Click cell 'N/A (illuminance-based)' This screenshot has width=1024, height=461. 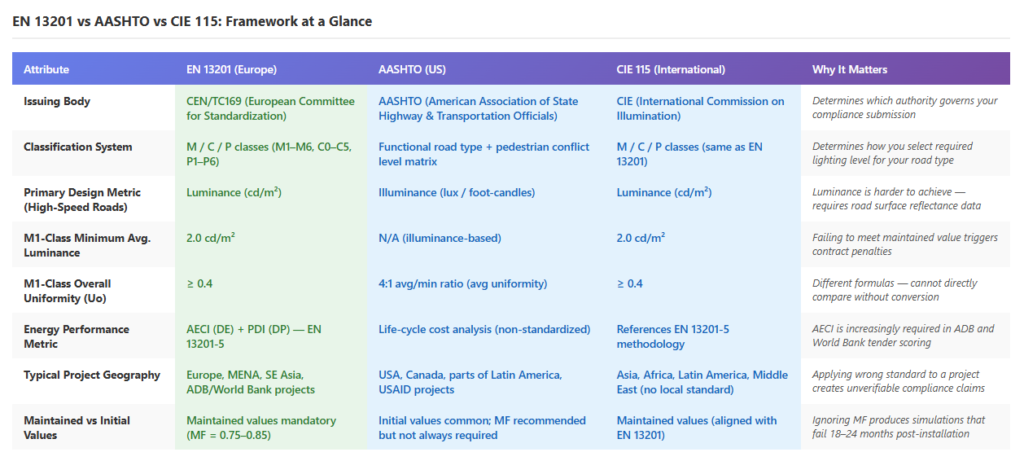tap(440, 238)
